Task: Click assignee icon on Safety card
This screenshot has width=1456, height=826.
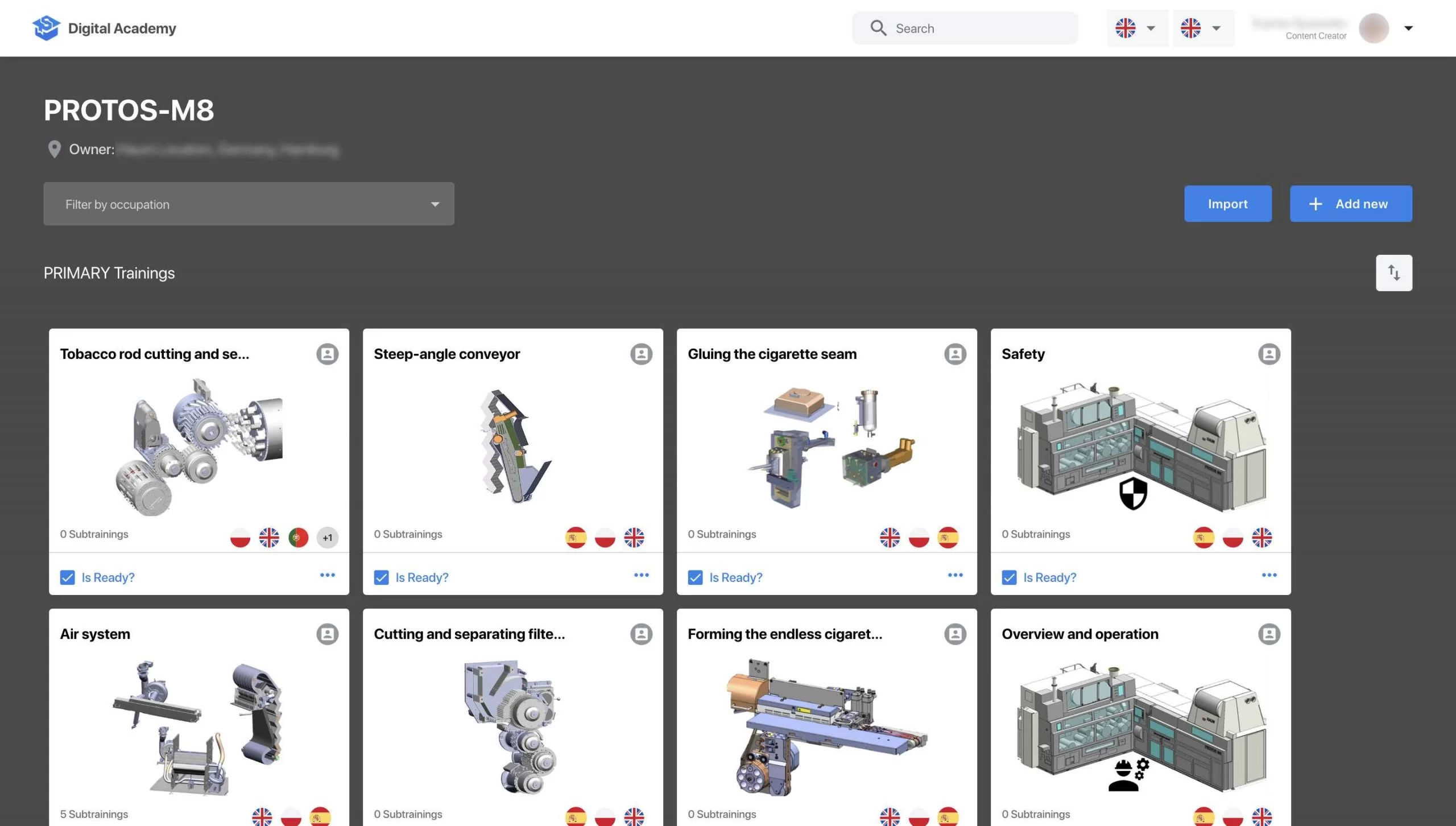Action: pyautogui.click(x=1269, y=354)
